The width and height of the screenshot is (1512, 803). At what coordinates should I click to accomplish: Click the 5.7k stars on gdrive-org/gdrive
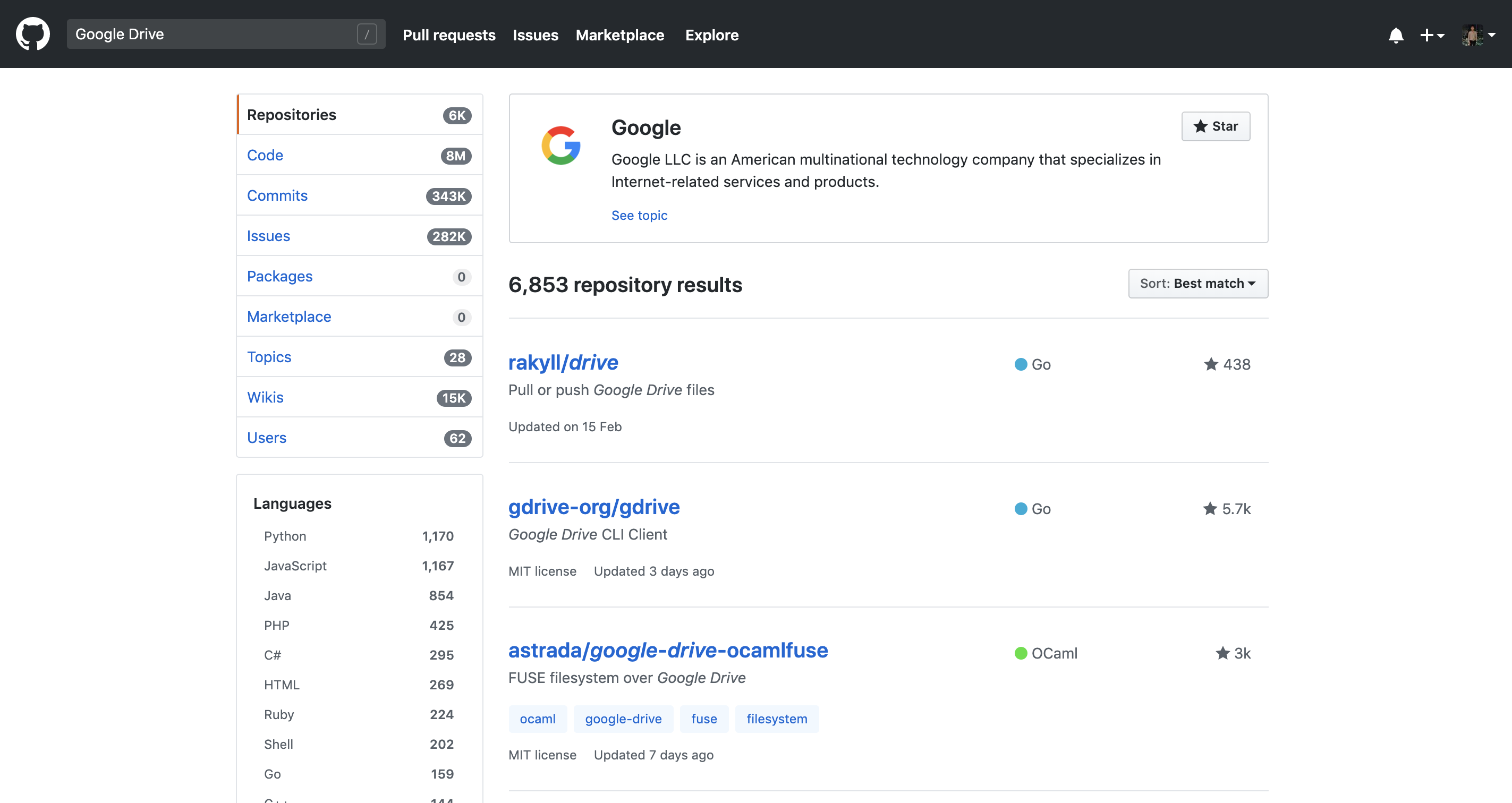(1226, 509)
